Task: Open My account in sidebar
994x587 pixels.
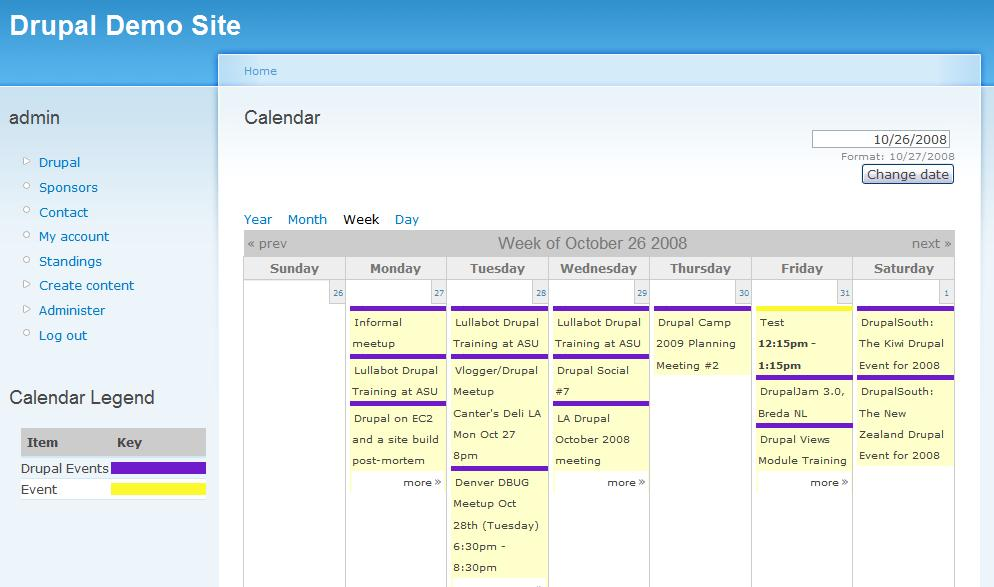Action: (x=74, y=236)
